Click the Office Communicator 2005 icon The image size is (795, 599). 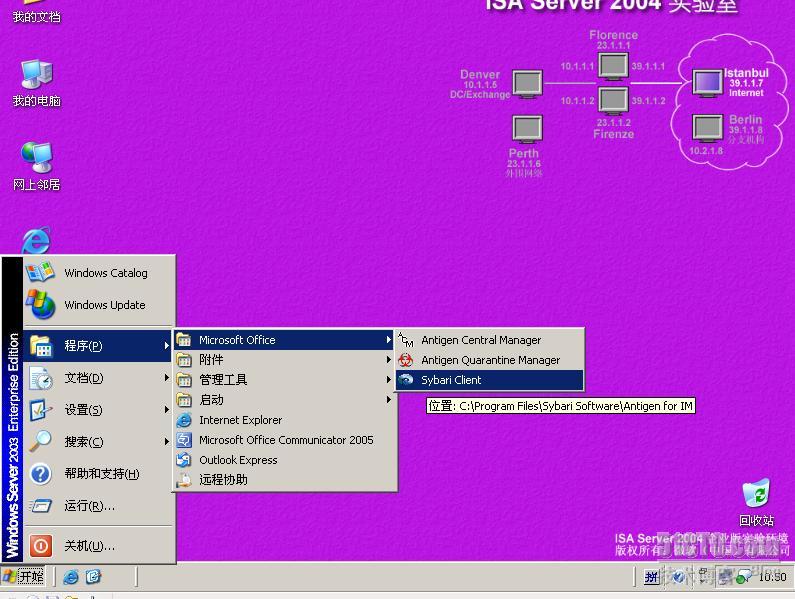[x=184, y=440]
